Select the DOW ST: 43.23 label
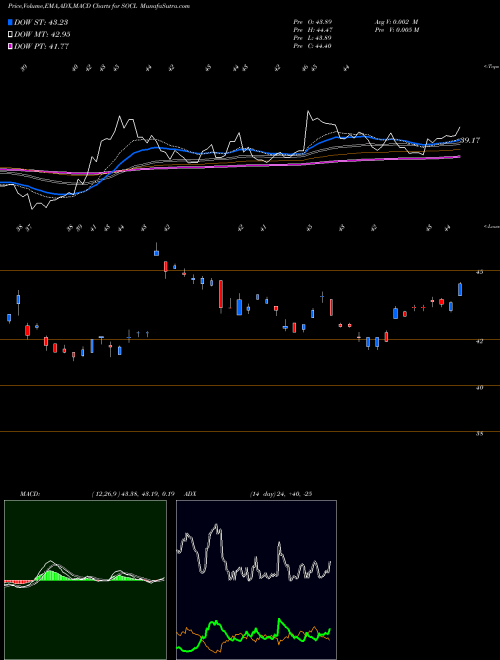Screen dimensions: 500x660 (x=41, y=22)
